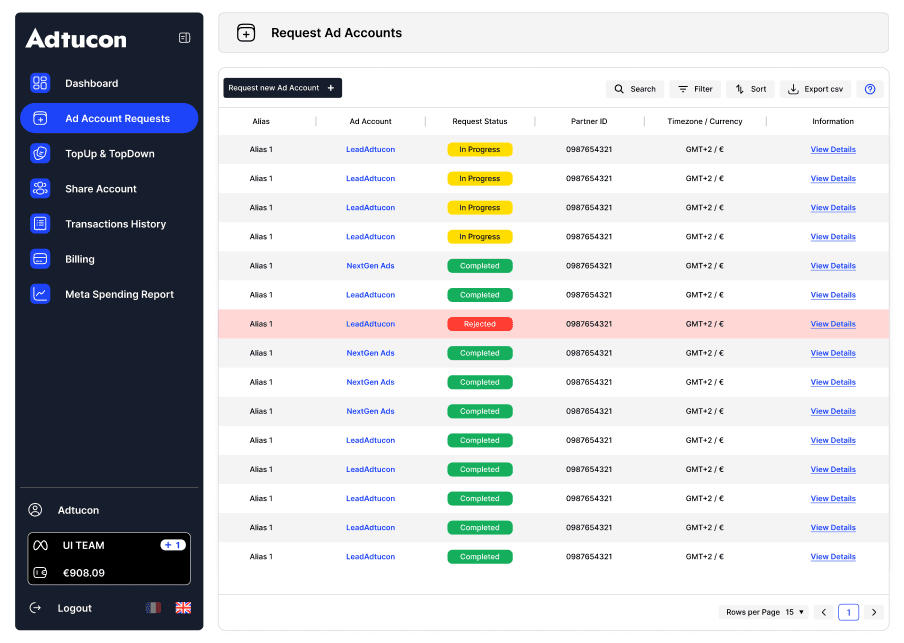Image resolution: width=904 pixels, height=643 pixels.
Task: Click the Share Account people icon
Action: (40, 189)
